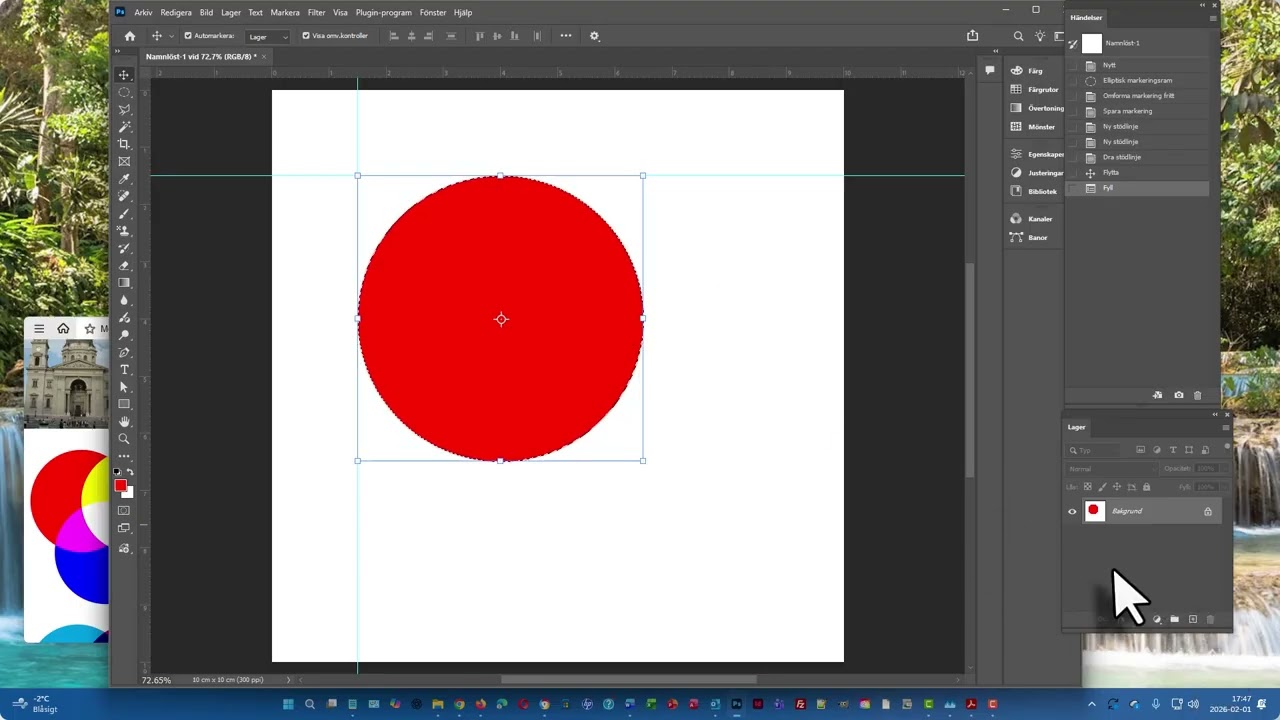Open the Lager auto-select dropdown

point(267,36)
